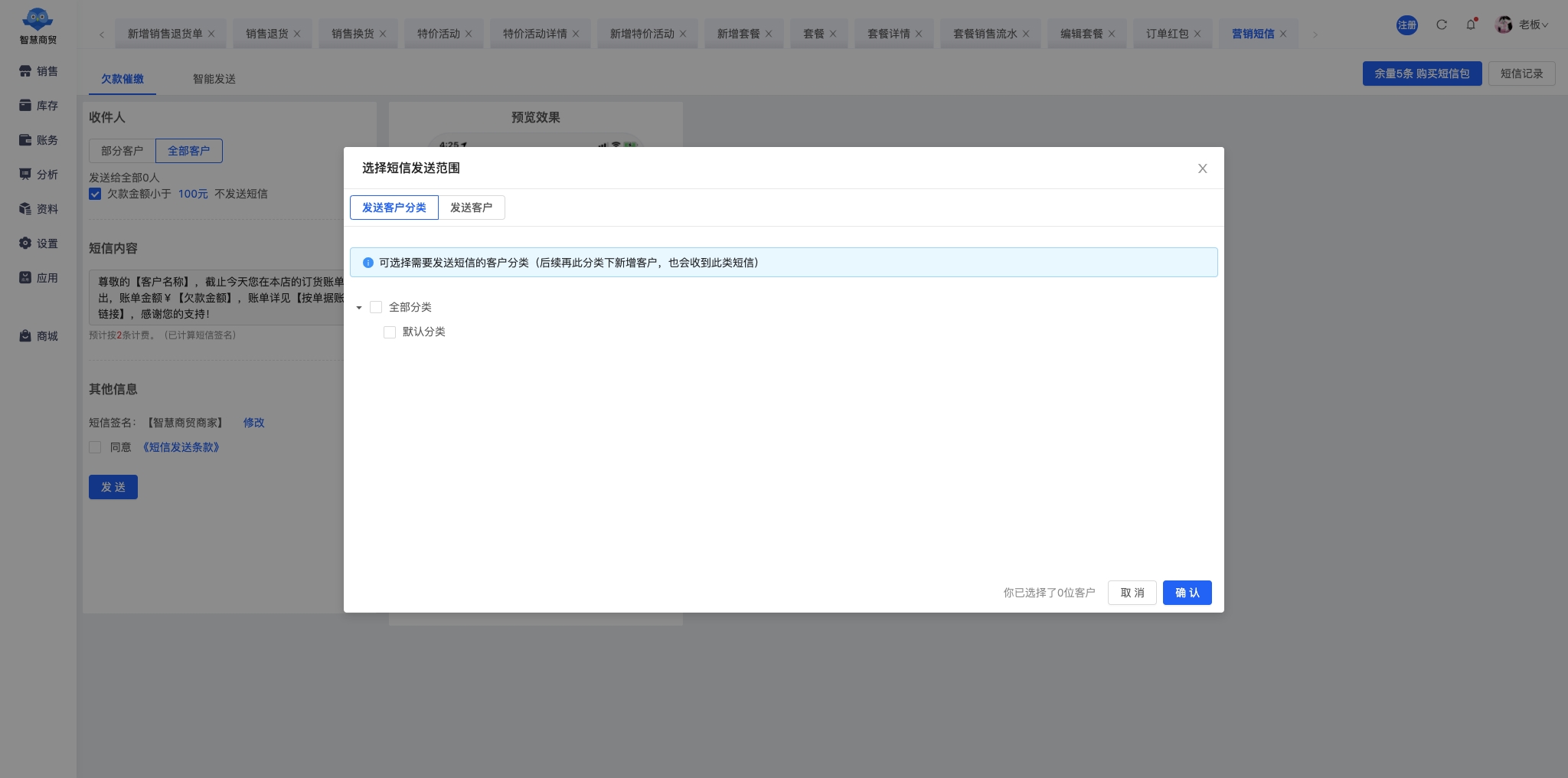Image resolution: width=1568 pixels, height=778 pixels.
Task: Collapse the 全部分类 tree node
Action: [x=359, y=308]
